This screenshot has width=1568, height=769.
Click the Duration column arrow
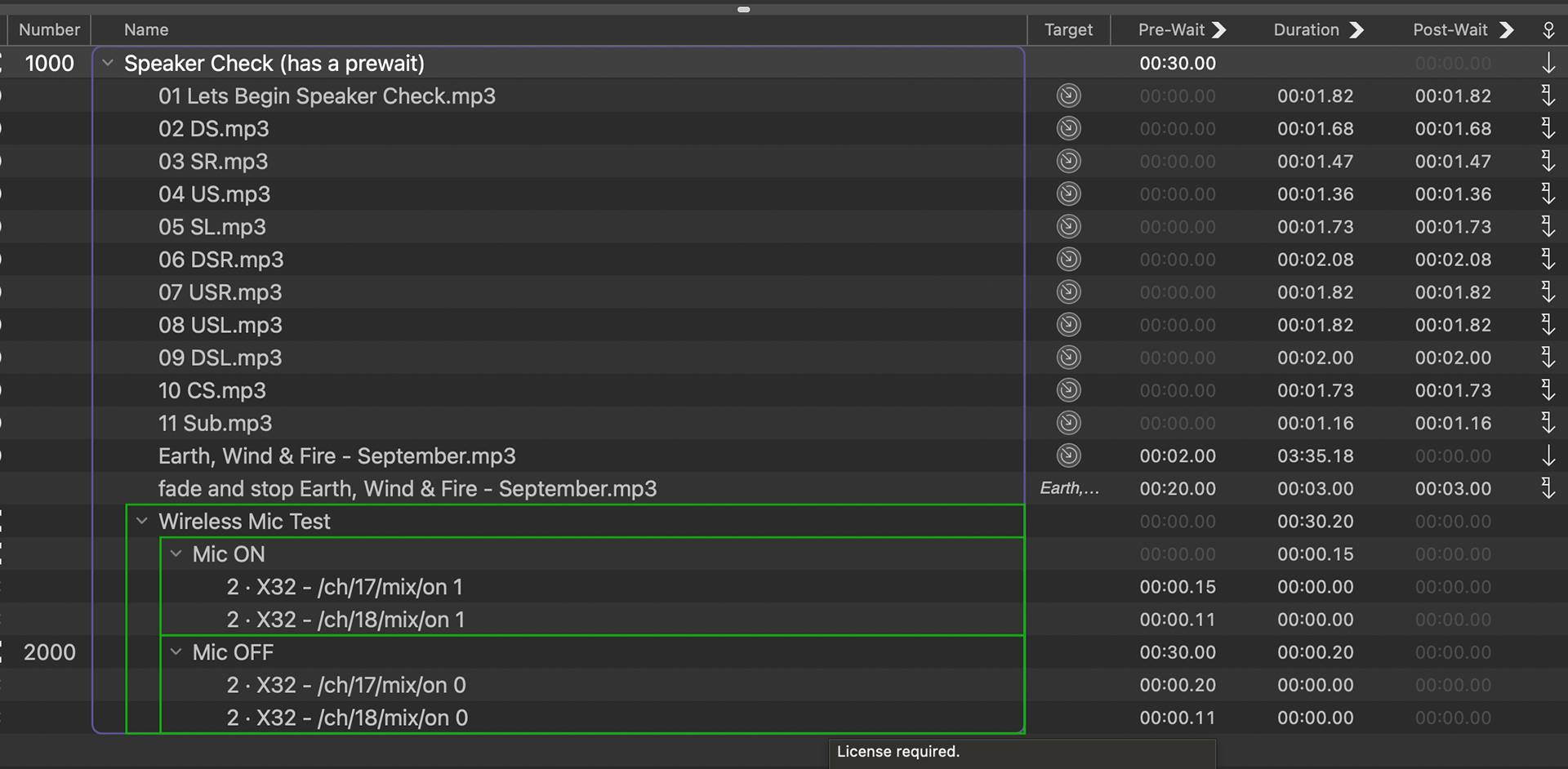(x=1356, y=30)
